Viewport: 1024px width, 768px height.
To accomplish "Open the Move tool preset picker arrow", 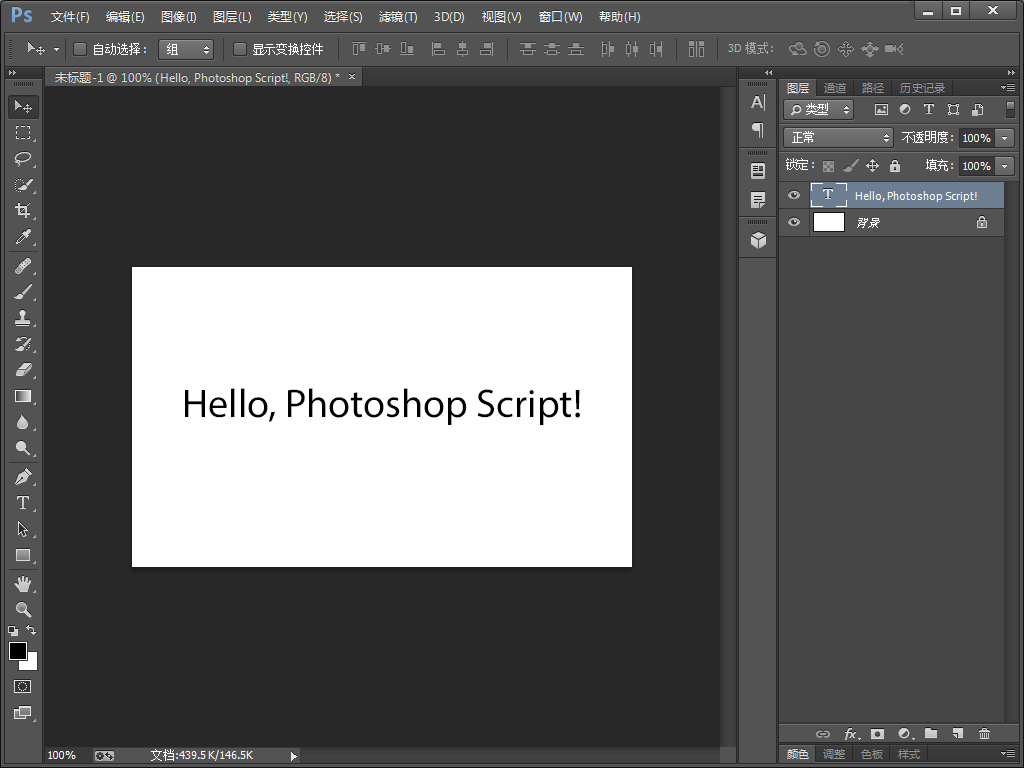I will point(56,49).
